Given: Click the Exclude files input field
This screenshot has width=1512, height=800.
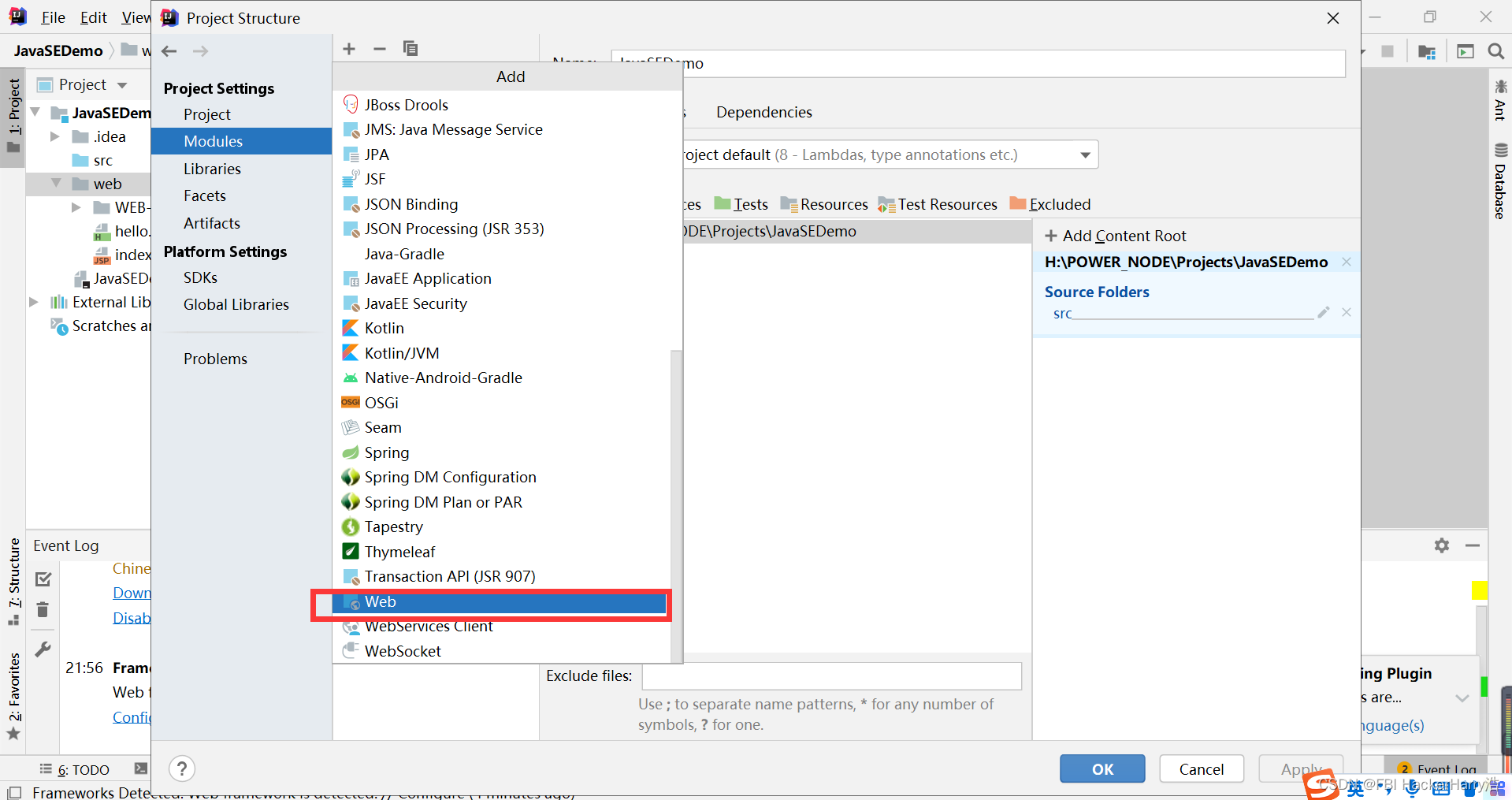Looking at the screenshot, I should (x=832, y=676).
